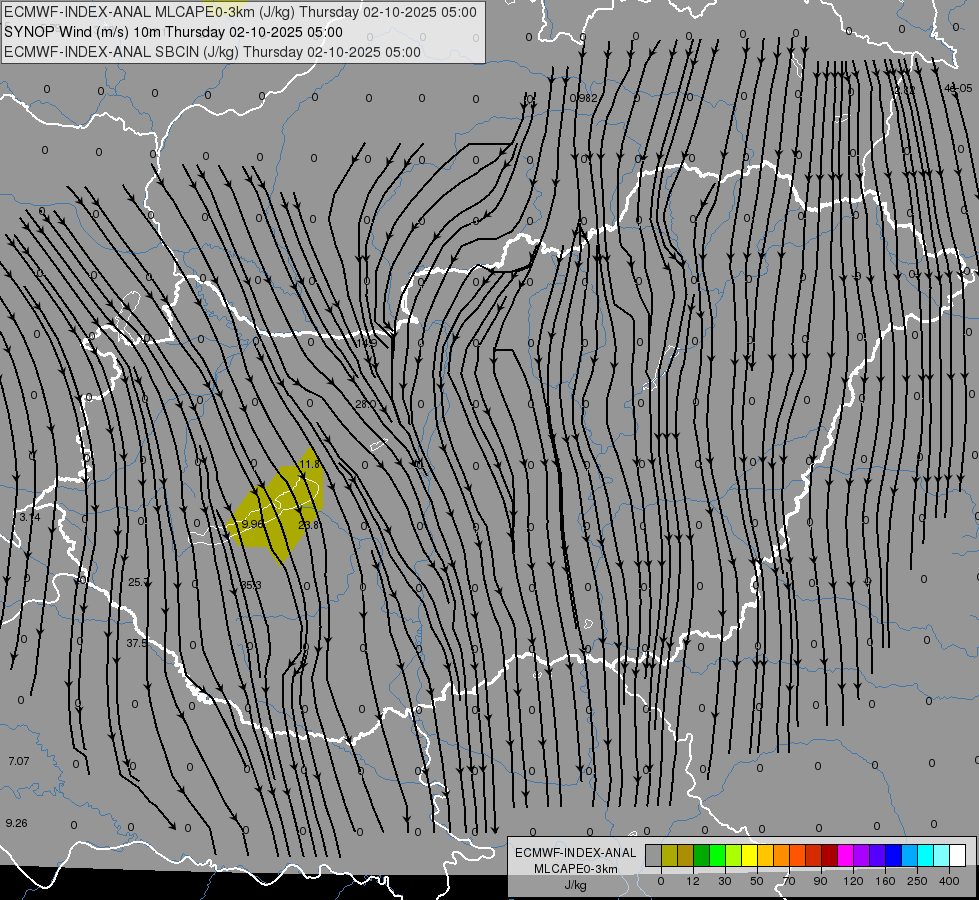Screen dimensions: 979x900
Task: Select the cyan legend swatch right of 250
Action: [925, 855]
